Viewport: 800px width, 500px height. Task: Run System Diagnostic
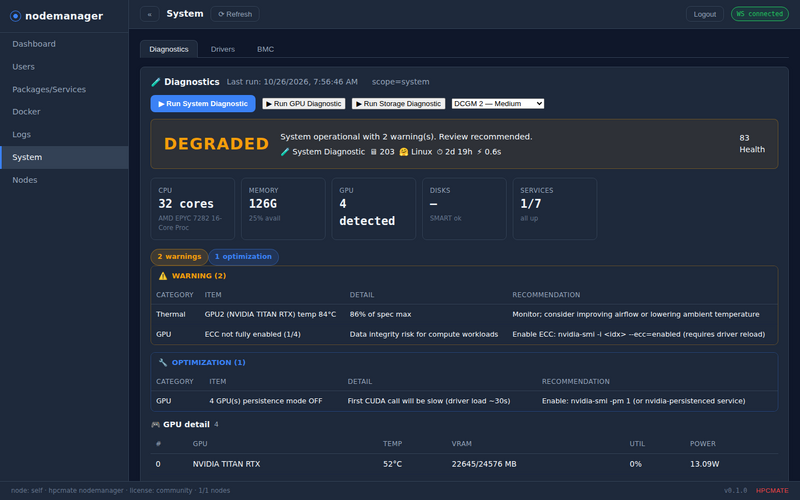click(x=203, y=104)
